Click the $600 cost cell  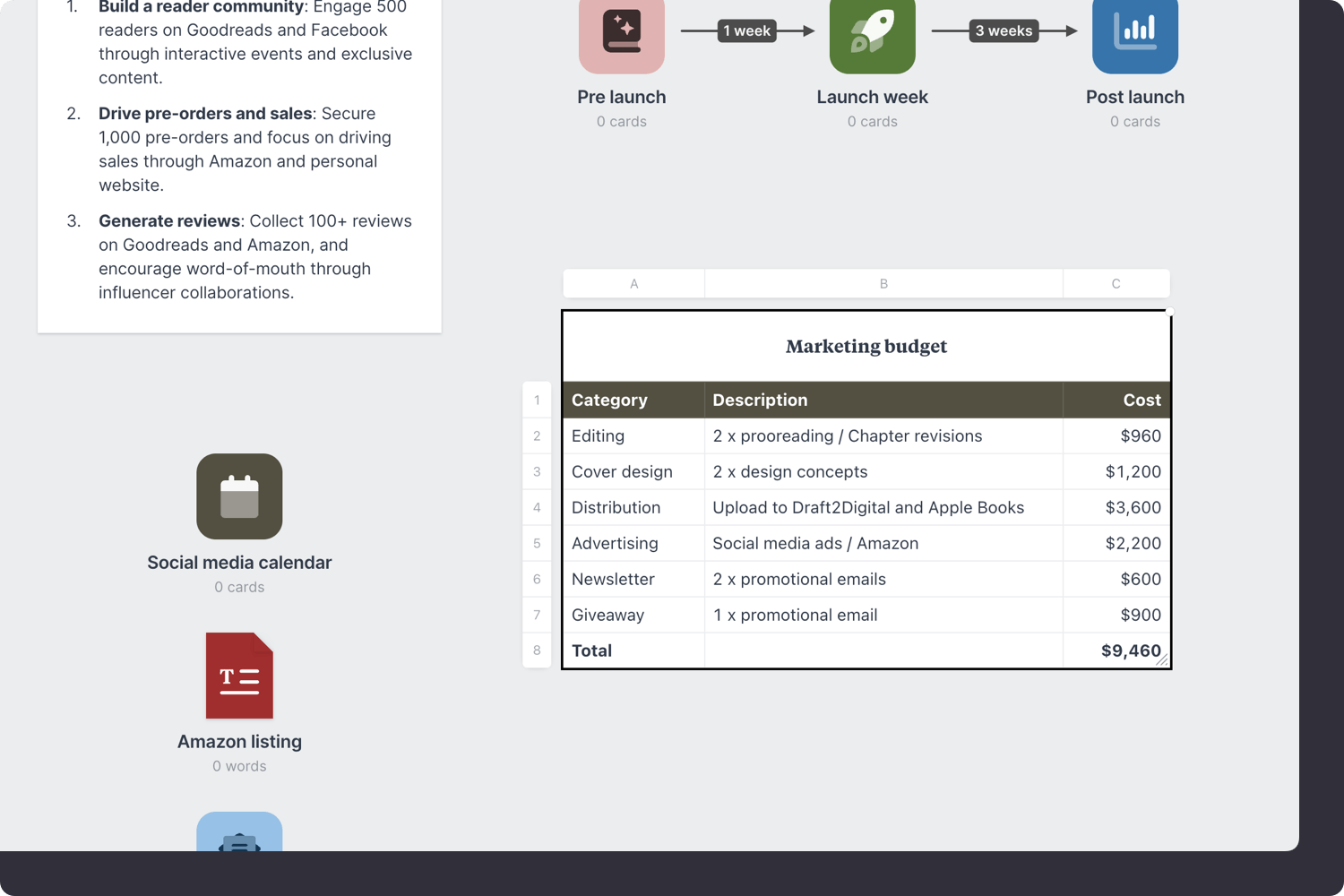[x=1116, y=579]
